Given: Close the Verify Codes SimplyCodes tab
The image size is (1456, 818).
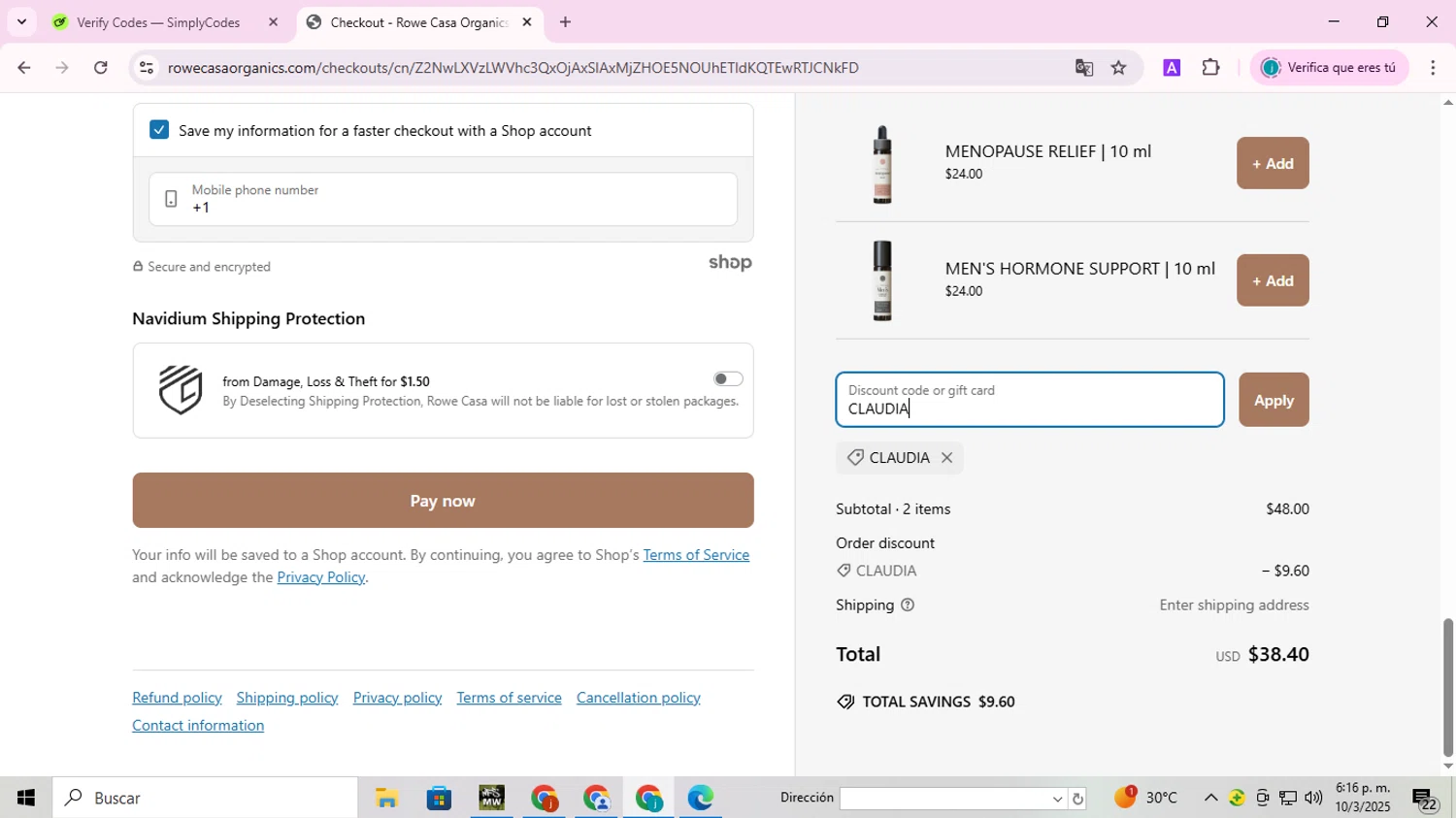Looking at the screenshot, I should coord(273,22).
